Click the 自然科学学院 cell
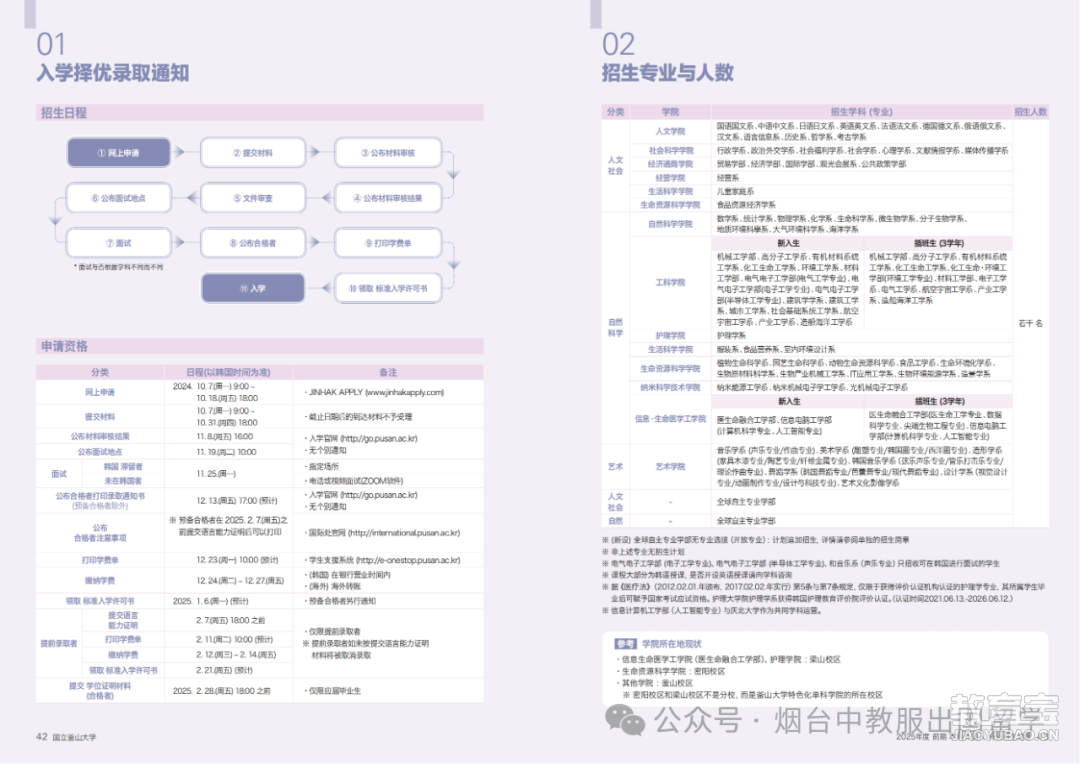The height and width of the screenshot is (764, 1080). [x=670, y=224]
